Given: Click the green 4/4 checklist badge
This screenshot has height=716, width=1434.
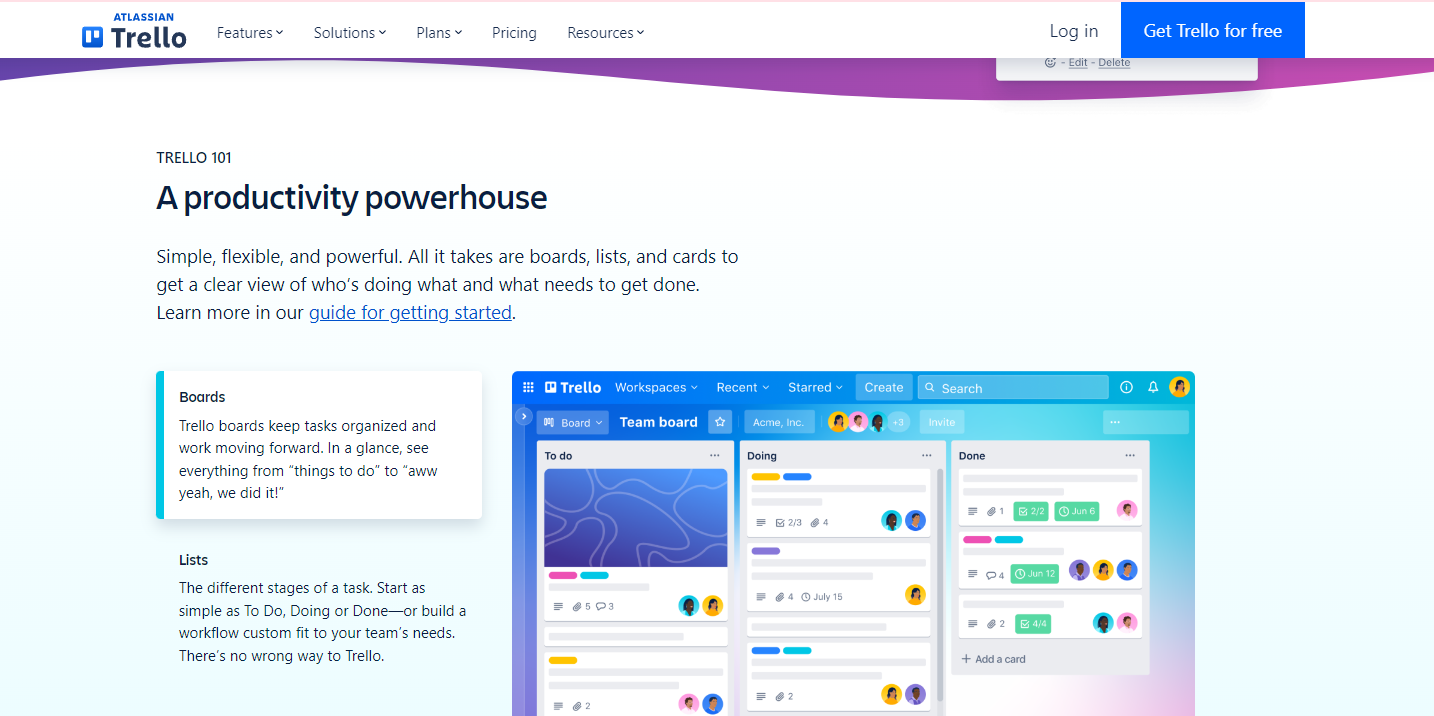Looking at the screenshot, I should [x=1033, y=624].
